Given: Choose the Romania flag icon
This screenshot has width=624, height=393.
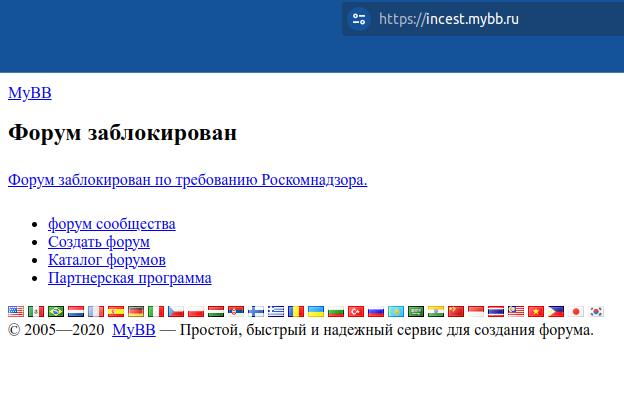Looking at the screenshot, I should coord(296,311).
